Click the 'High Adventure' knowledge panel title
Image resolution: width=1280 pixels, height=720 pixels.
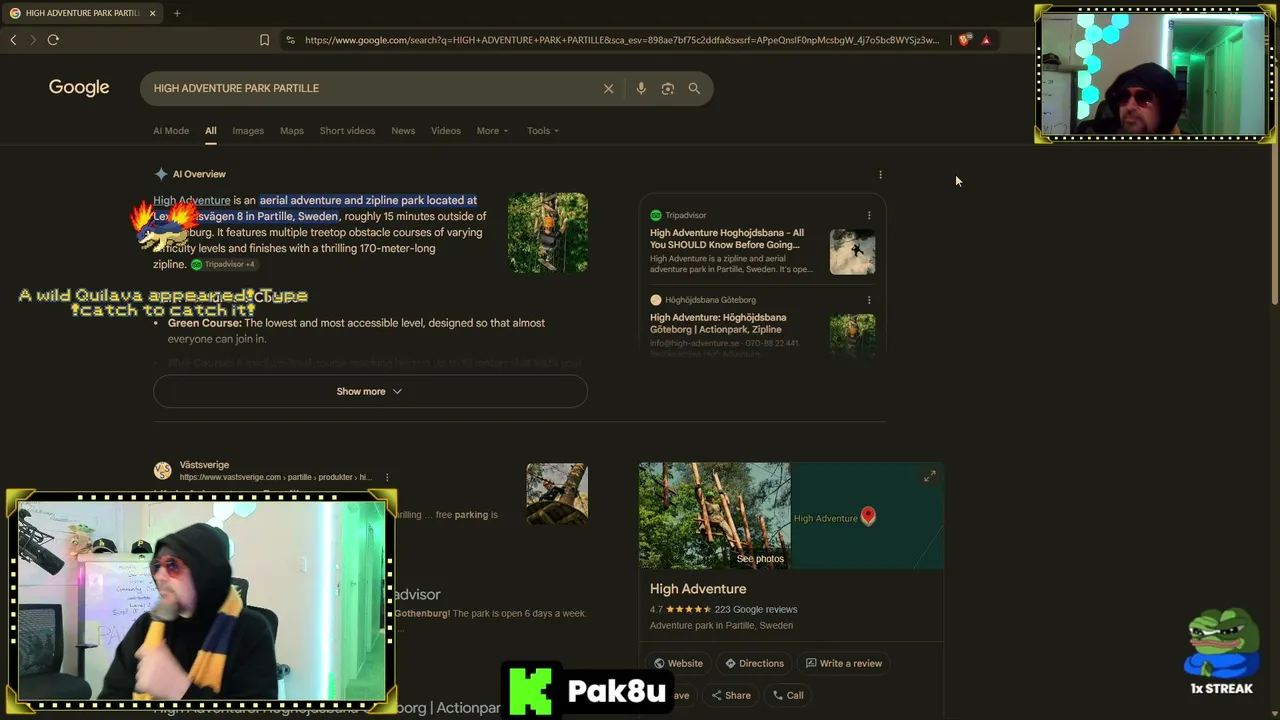click(x=698, y=589)
